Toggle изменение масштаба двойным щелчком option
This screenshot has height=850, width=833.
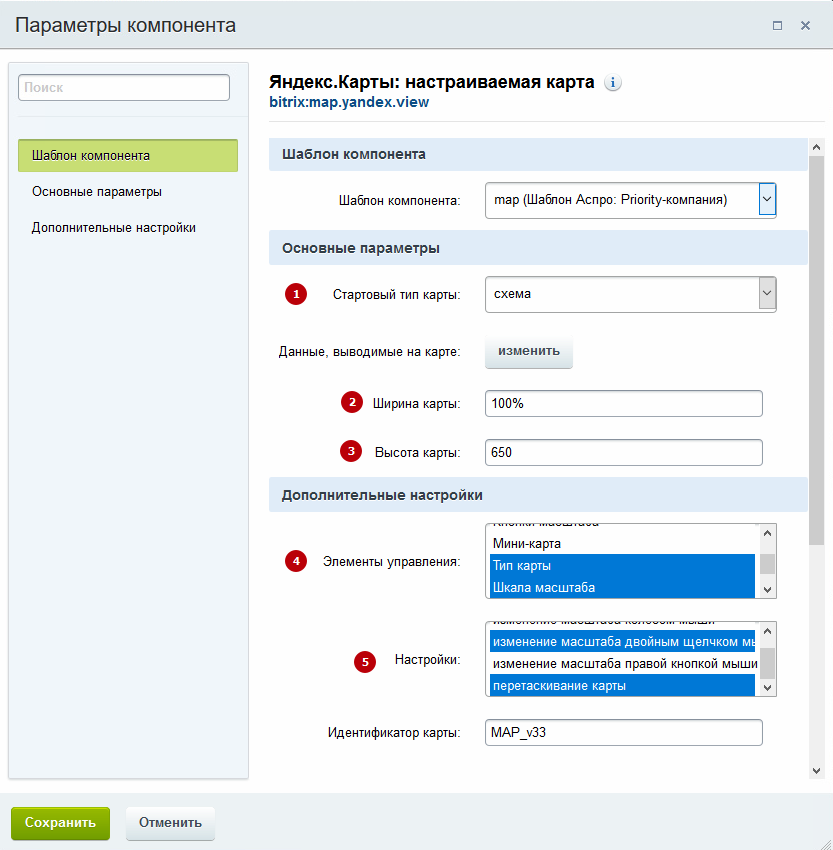point(622,642)
